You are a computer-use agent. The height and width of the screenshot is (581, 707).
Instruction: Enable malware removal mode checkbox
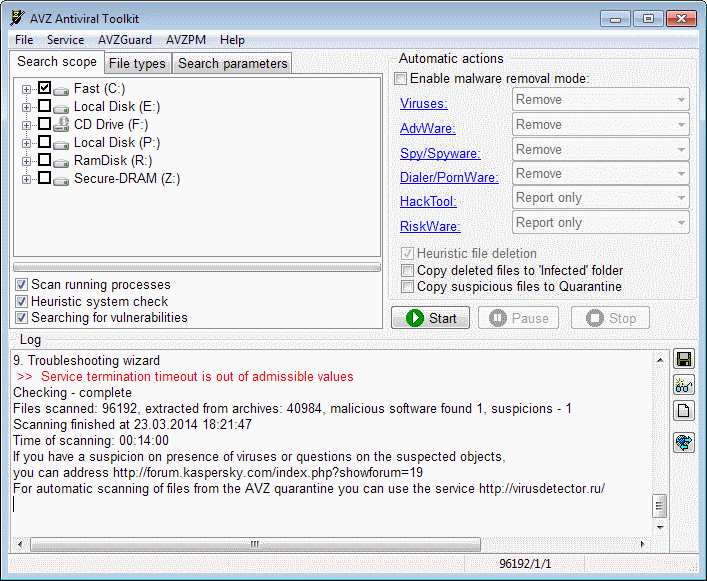(x=400, y=78)
